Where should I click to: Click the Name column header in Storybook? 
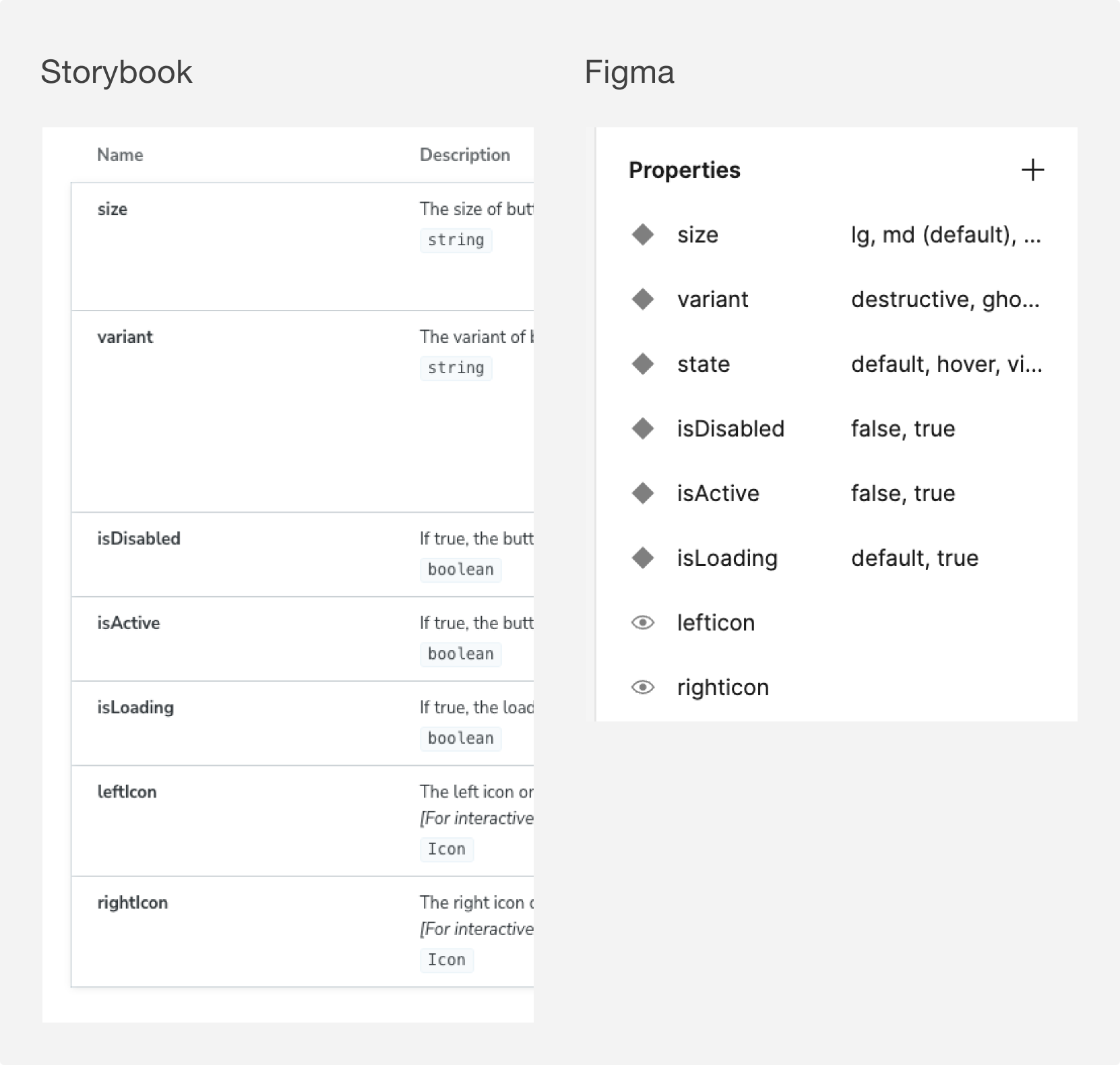pyautogui.click(x=120, y=155)
